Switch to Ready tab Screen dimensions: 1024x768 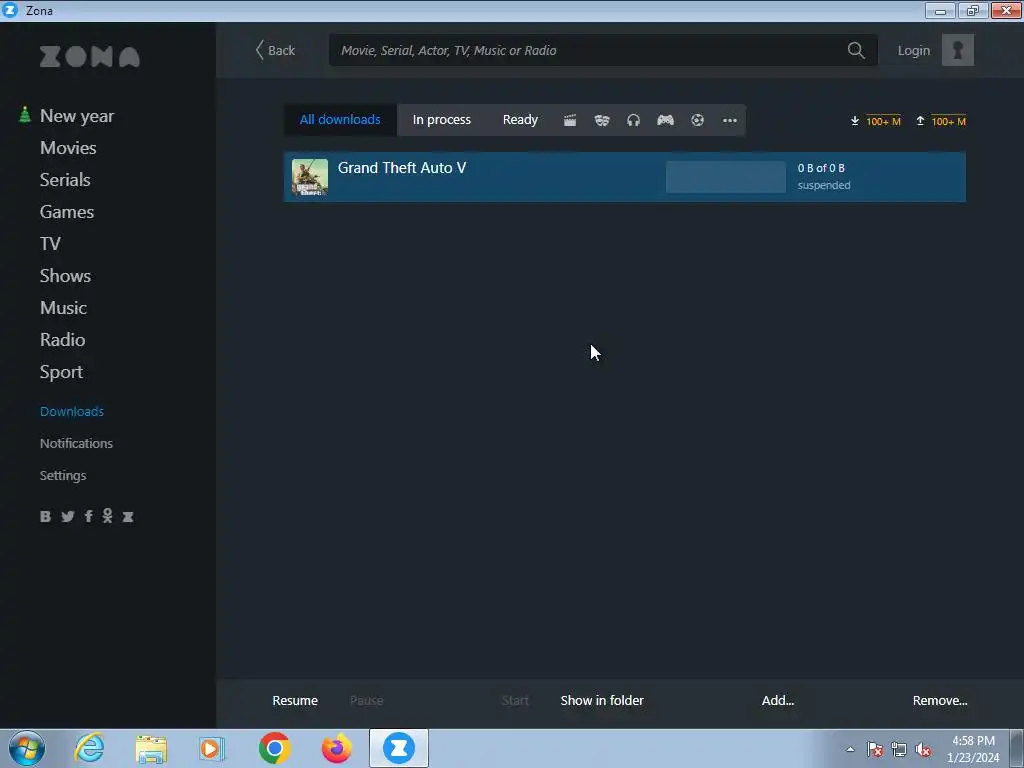point(520,120)
